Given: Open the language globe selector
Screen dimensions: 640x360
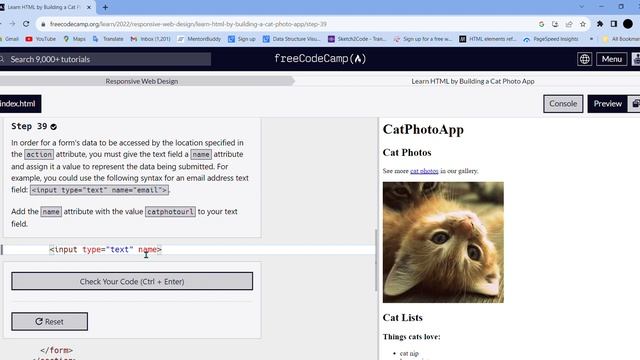Looking at the screenshot, I should (584, 59).
